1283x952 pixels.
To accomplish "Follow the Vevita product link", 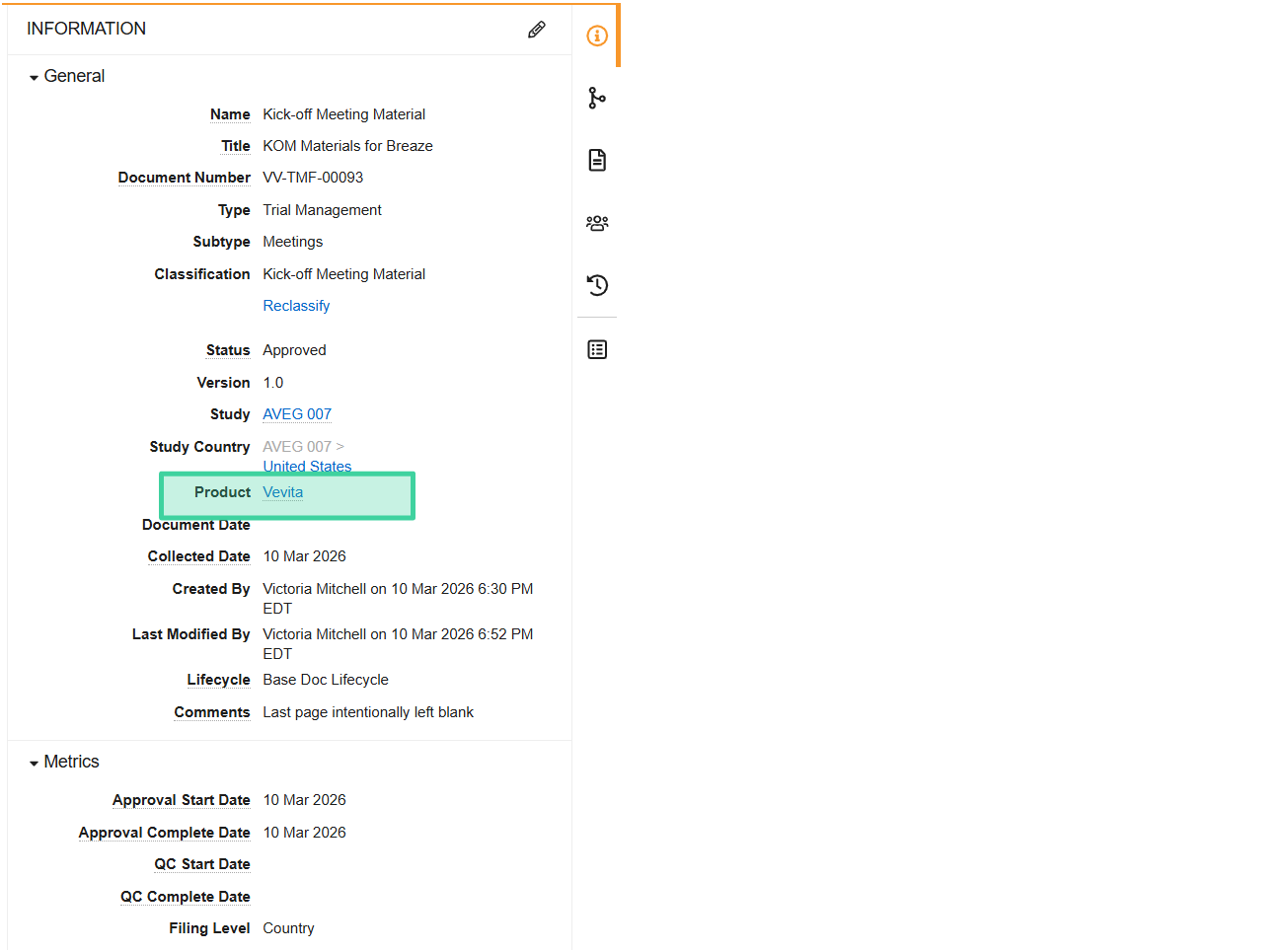I will pyautogui.click(x=282, y=491).
